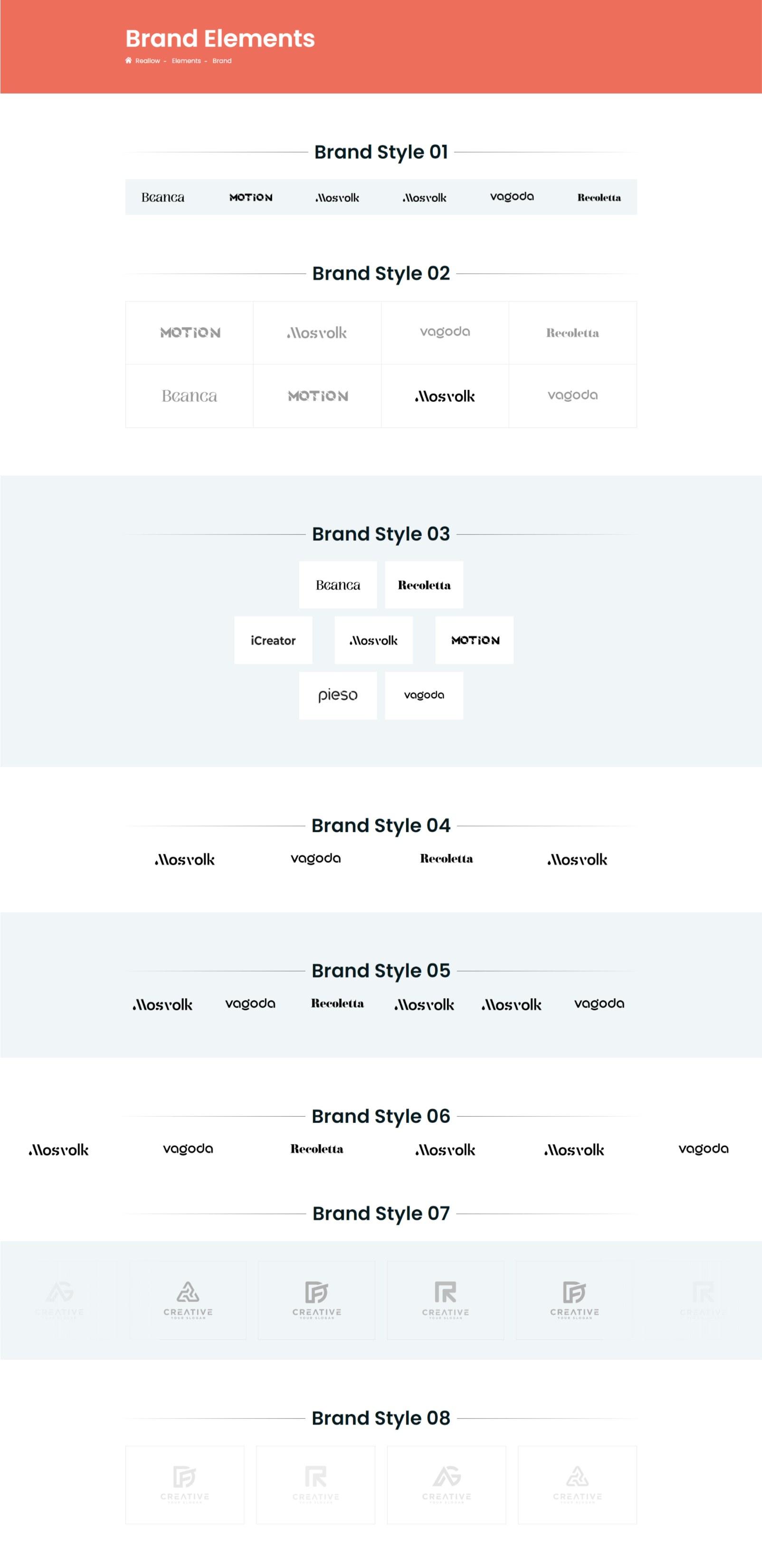
Task: Open the iCreator logo tile
Action: tap(273, 640)
